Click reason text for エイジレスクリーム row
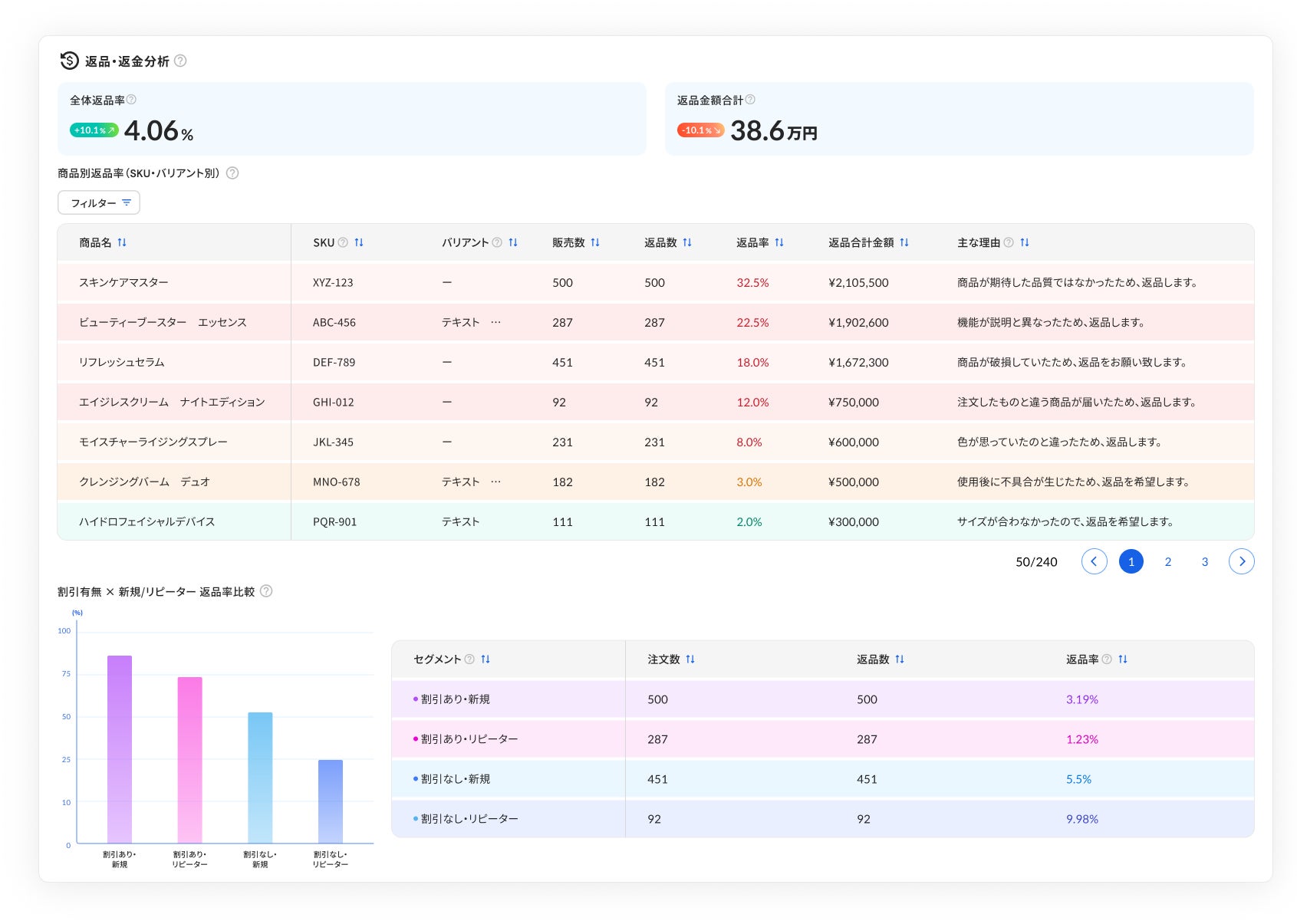 (x=1076, y=402)
